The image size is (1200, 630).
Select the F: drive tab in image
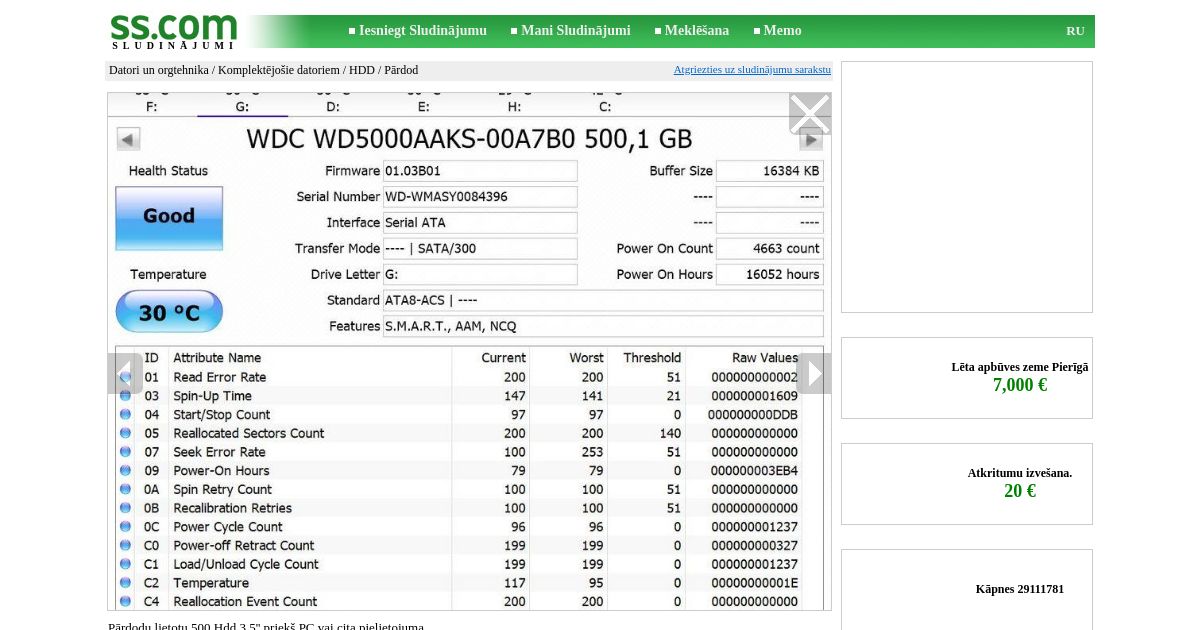[x=152, y=106]
